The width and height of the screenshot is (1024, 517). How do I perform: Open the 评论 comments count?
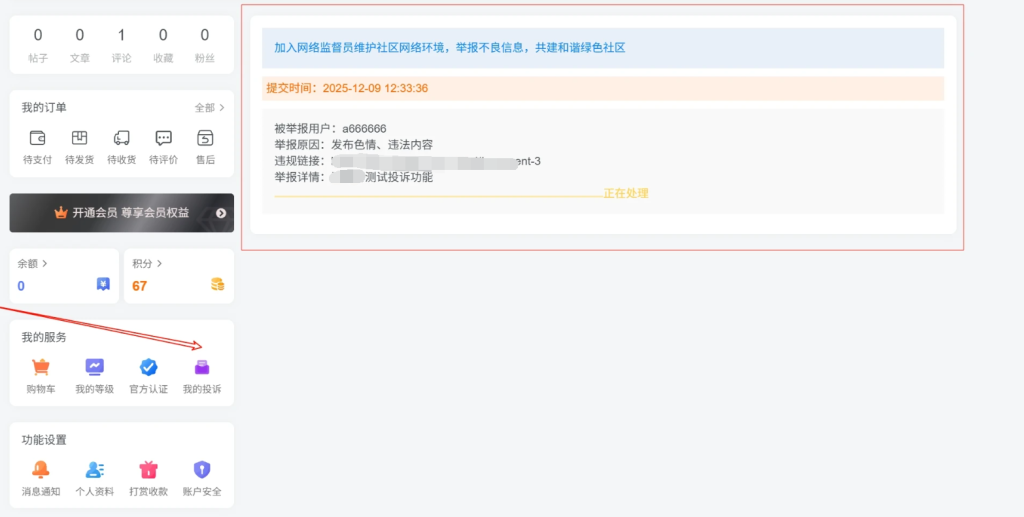121,44
